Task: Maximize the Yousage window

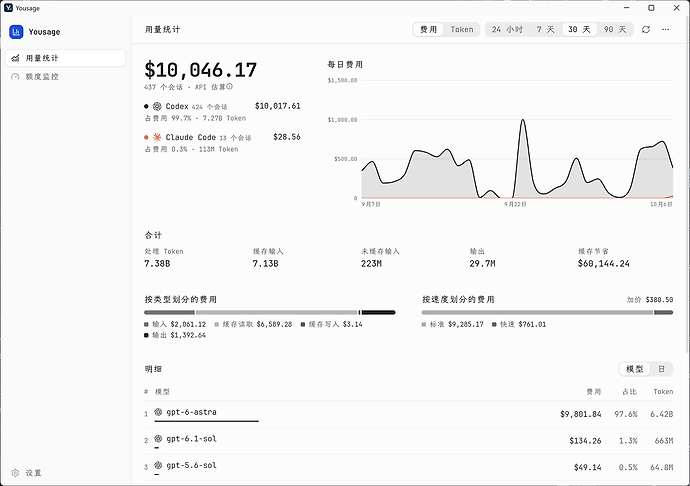Action: click(651, 8)
